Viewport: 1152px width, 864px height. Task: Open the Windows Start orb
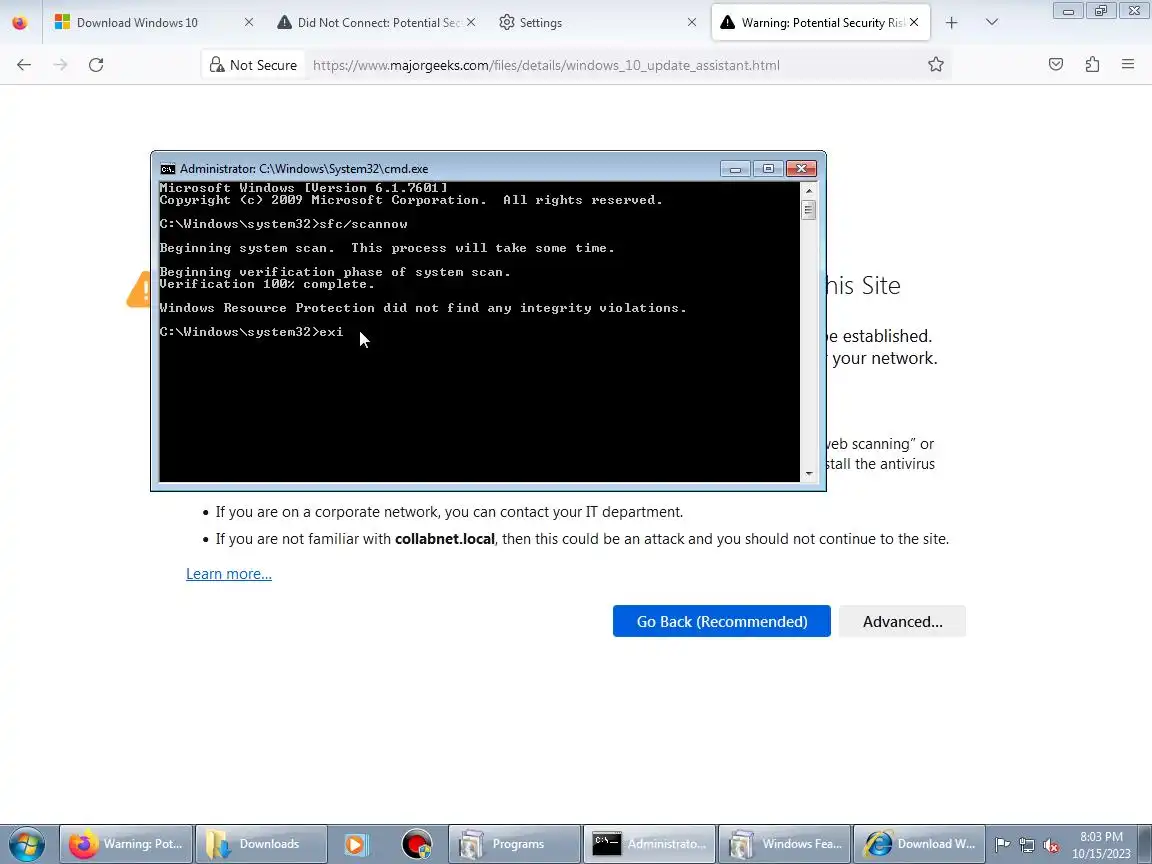point(27,844)
